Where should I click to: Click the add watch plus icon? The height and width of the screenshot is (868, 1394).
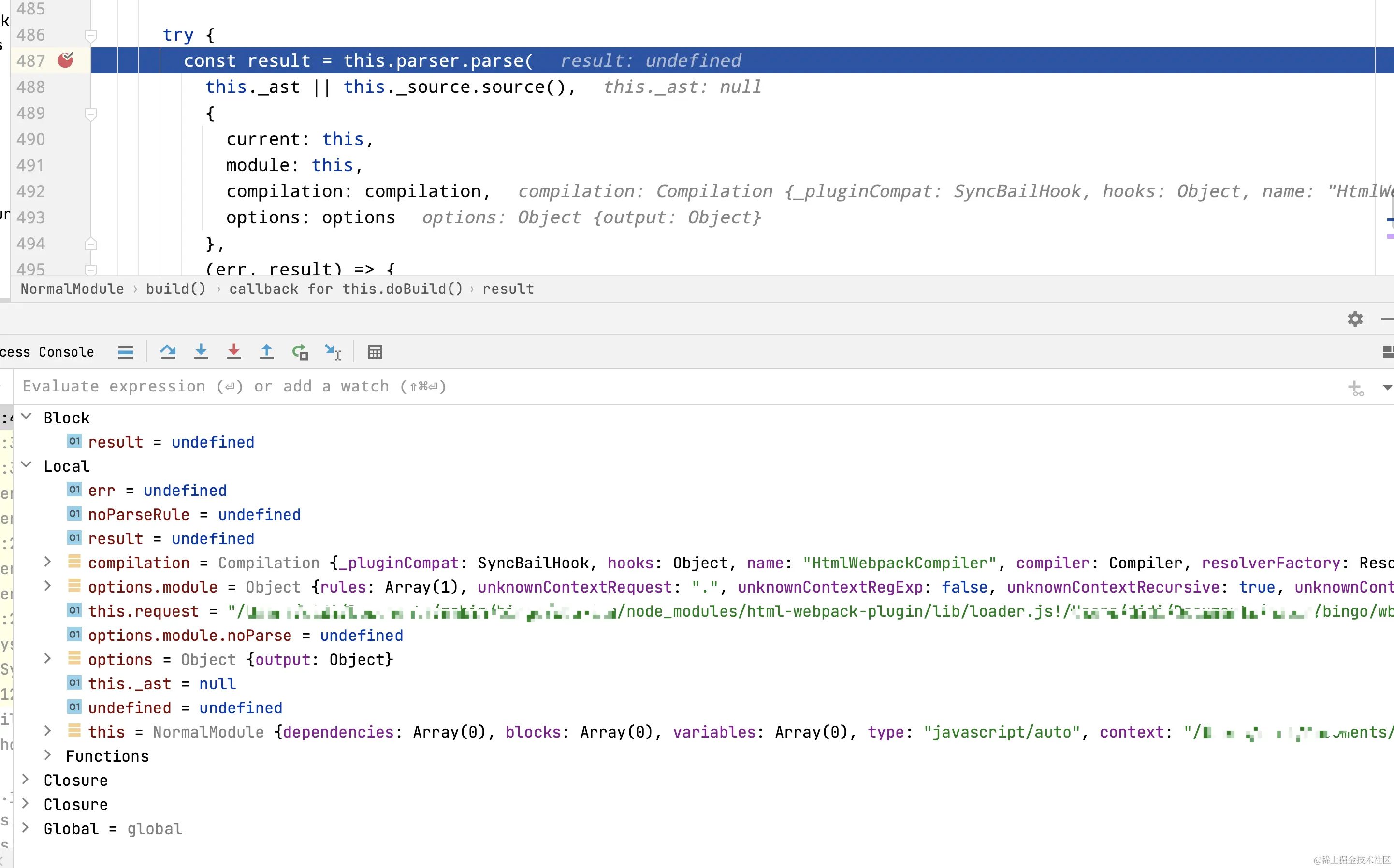[1355, 388]
